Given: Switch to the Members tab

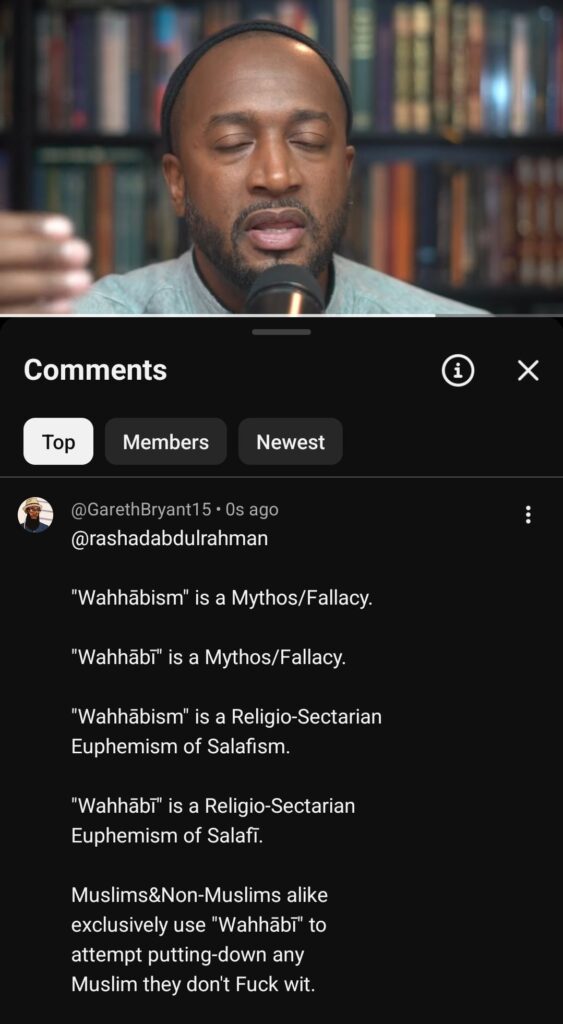Looking at the screenshot, I should pos(166,441).
